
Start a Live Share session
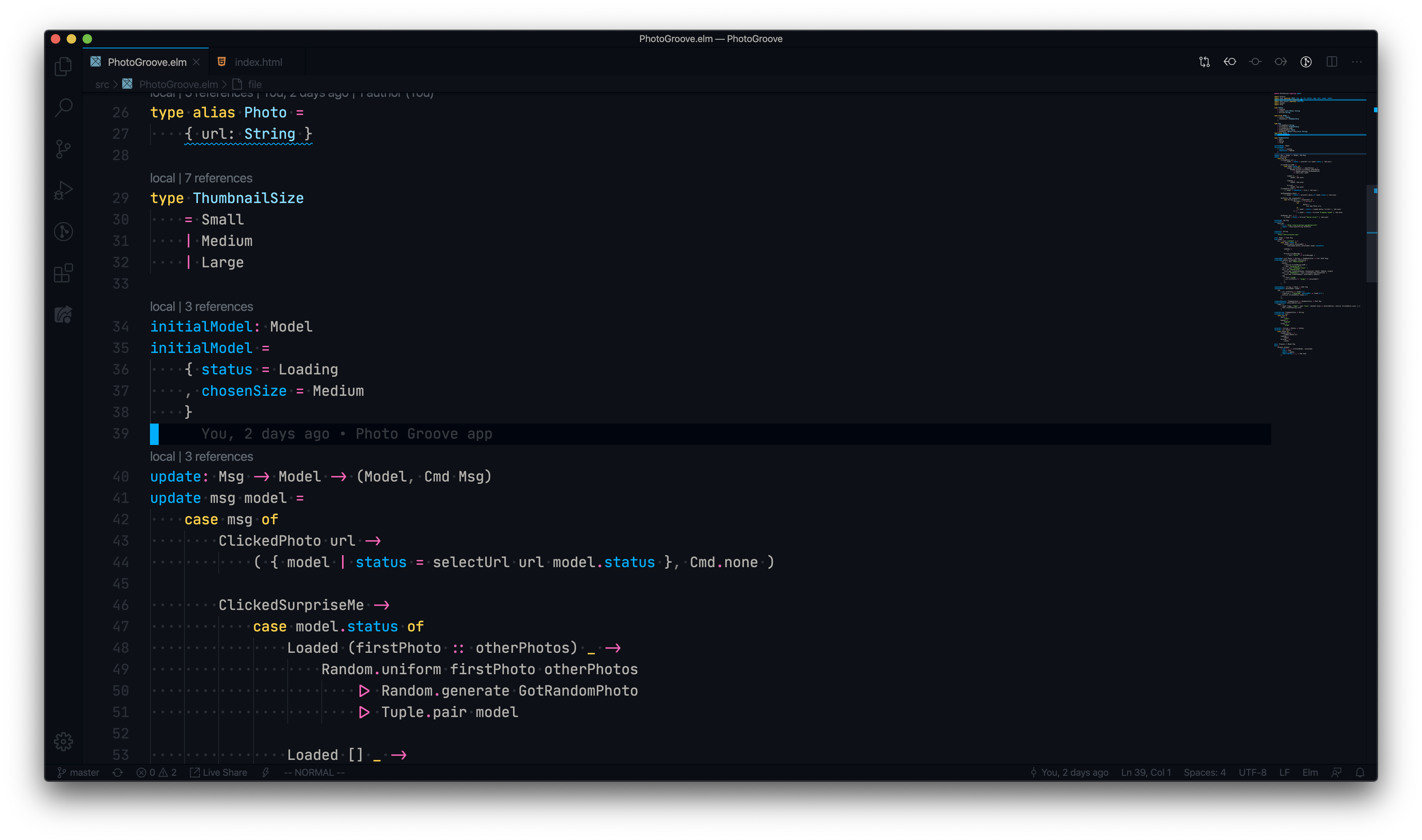click(x=219, y=773)
